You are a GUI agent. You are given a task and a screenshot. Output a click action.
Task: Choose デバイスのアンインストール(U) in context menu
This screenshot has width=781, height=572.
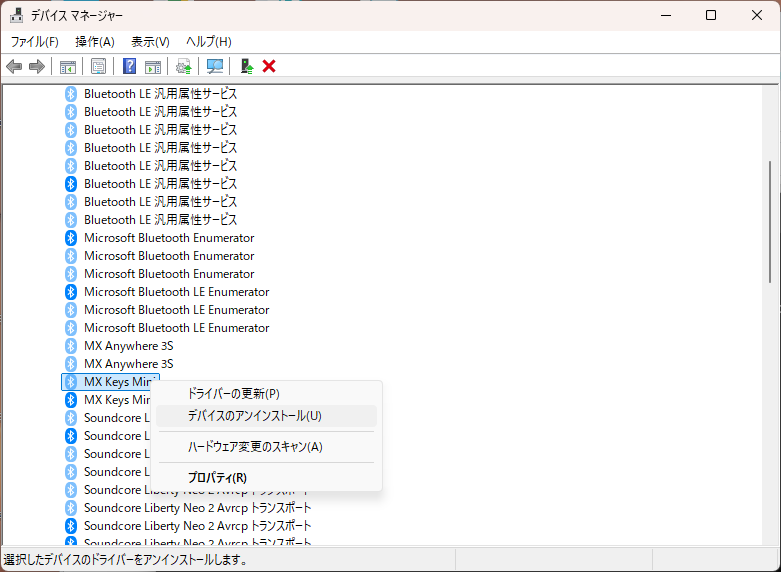266,416
